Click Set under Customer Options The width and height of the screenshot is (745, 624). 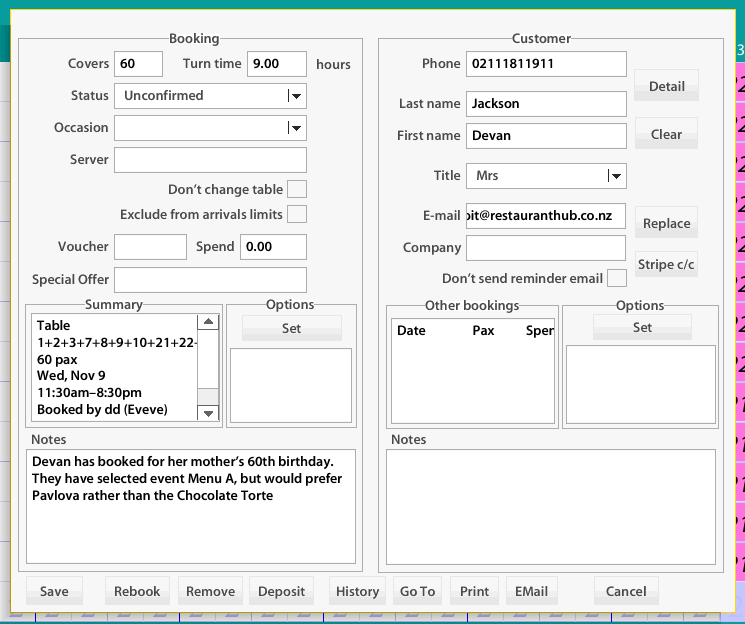(642, 327)
